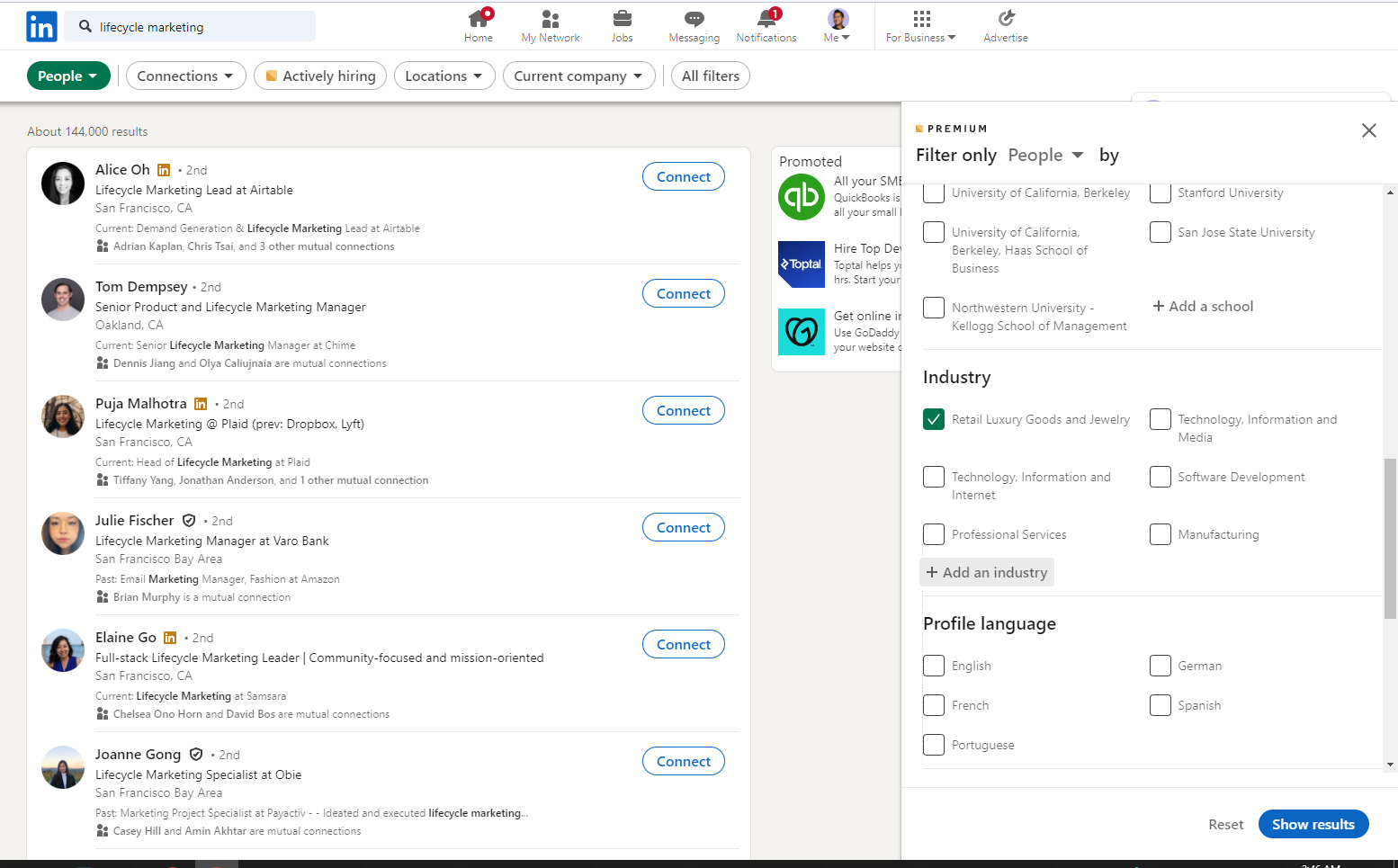1398x868 pixels.
Task: Open the Me profile menu
Action: coord(838,25)
